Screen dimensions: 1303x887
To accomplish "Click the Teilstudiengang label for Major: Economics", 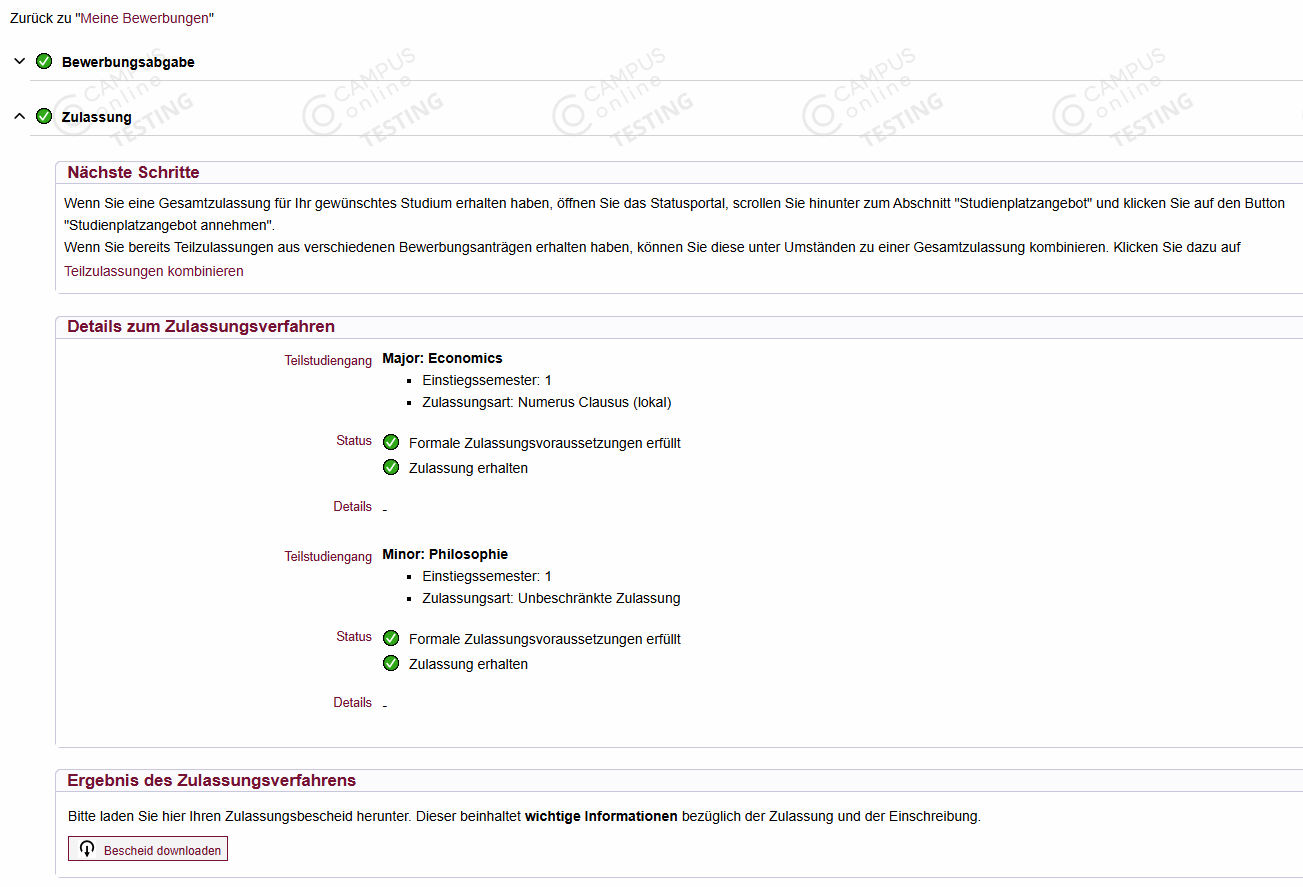I will 328,361.
